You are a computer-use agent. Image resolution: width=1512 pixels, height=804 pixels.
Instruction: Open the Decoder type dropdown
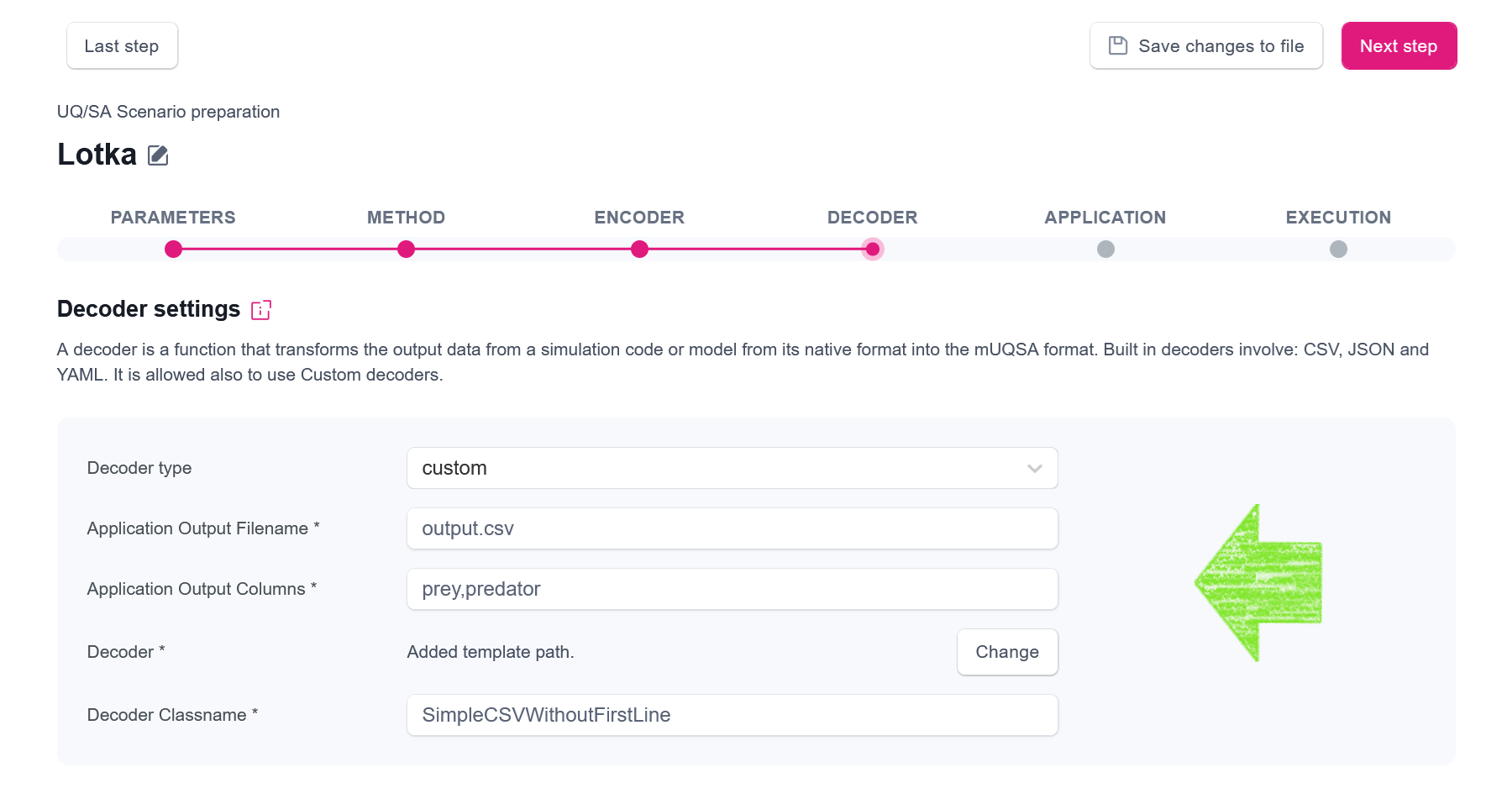point(732,468)
